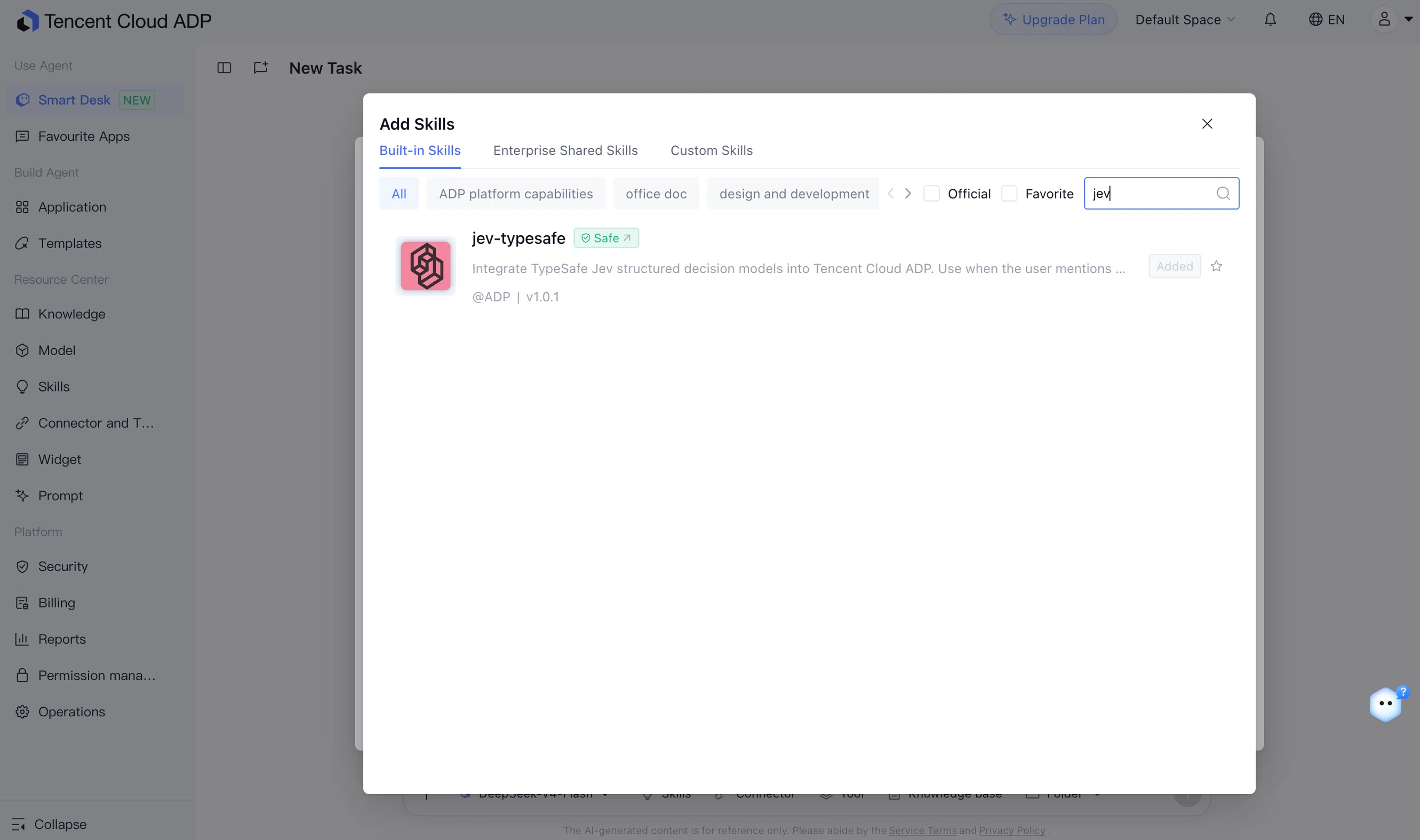Viewport: 1420px width, 840px height.
Task: Open the notifications bell
Action: click(x=1270, y=20)
